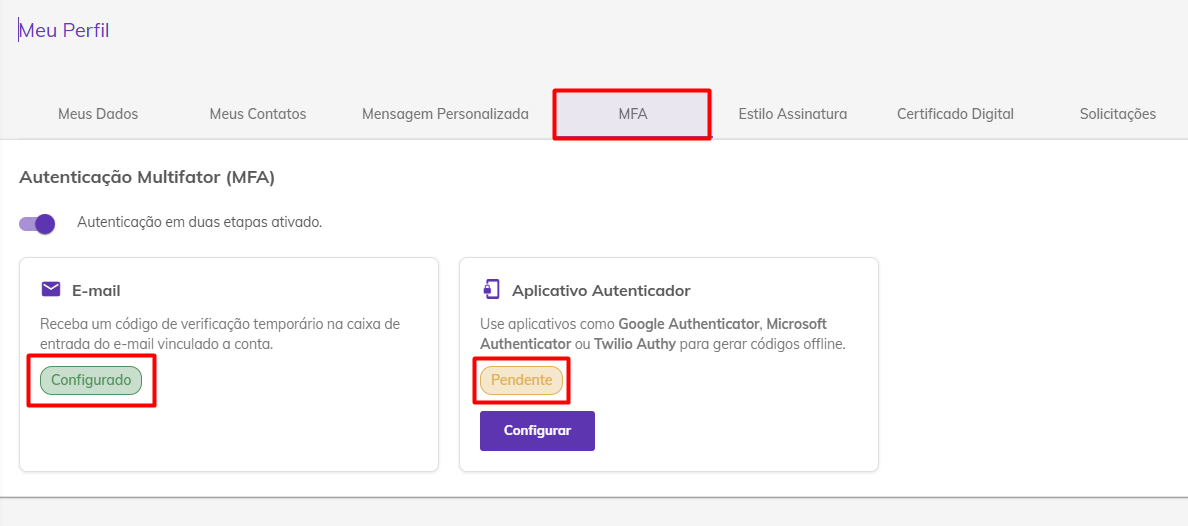Open the Solicitações tab
The height and width of the screenshot is (526, 1188).
[1118, 114]
